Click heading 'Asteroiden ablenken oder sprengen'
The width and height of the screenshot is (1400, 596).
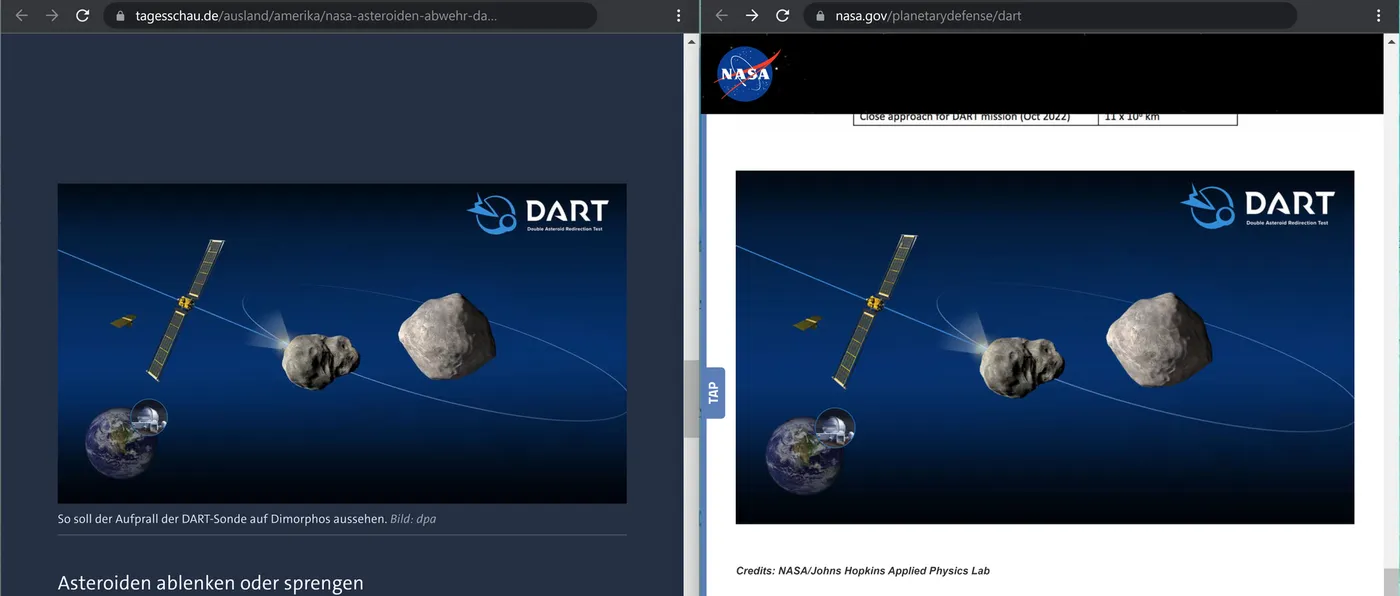(x=210, y=582)
